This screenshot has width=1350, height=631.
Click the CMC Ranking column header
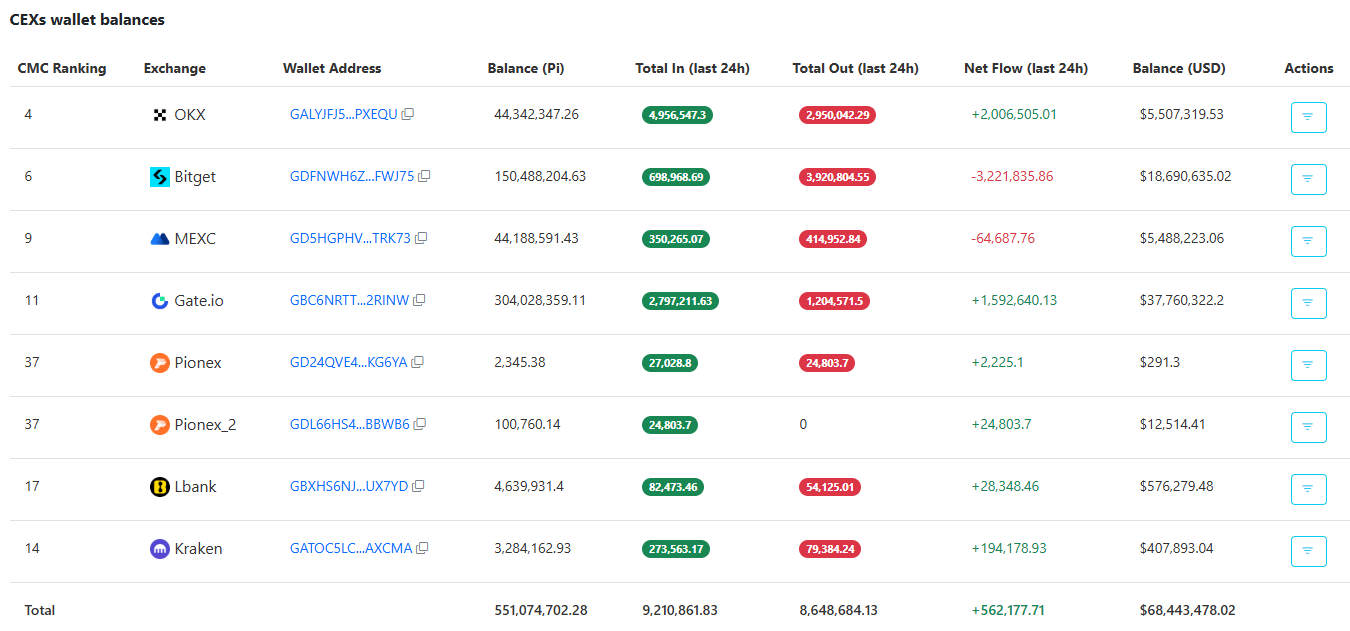[x=62, y=69]
